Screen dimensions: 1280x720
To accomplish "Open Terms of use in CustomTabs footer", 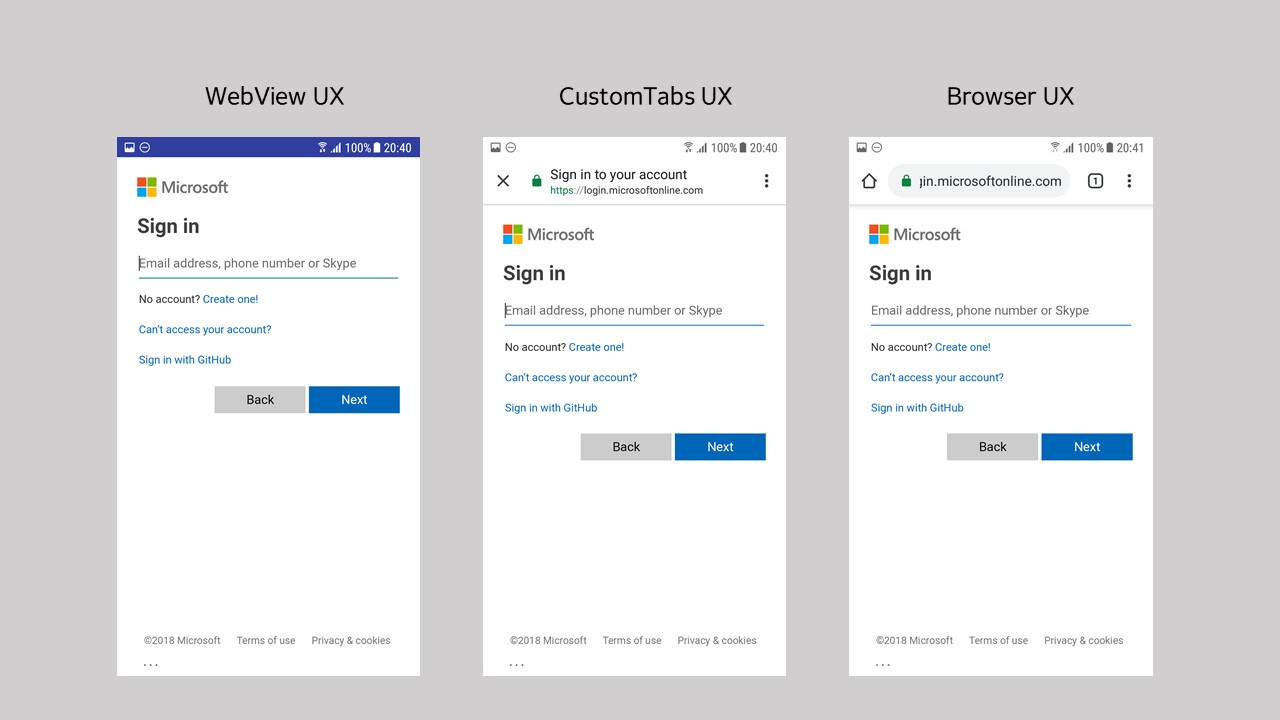I will (632, 641).
